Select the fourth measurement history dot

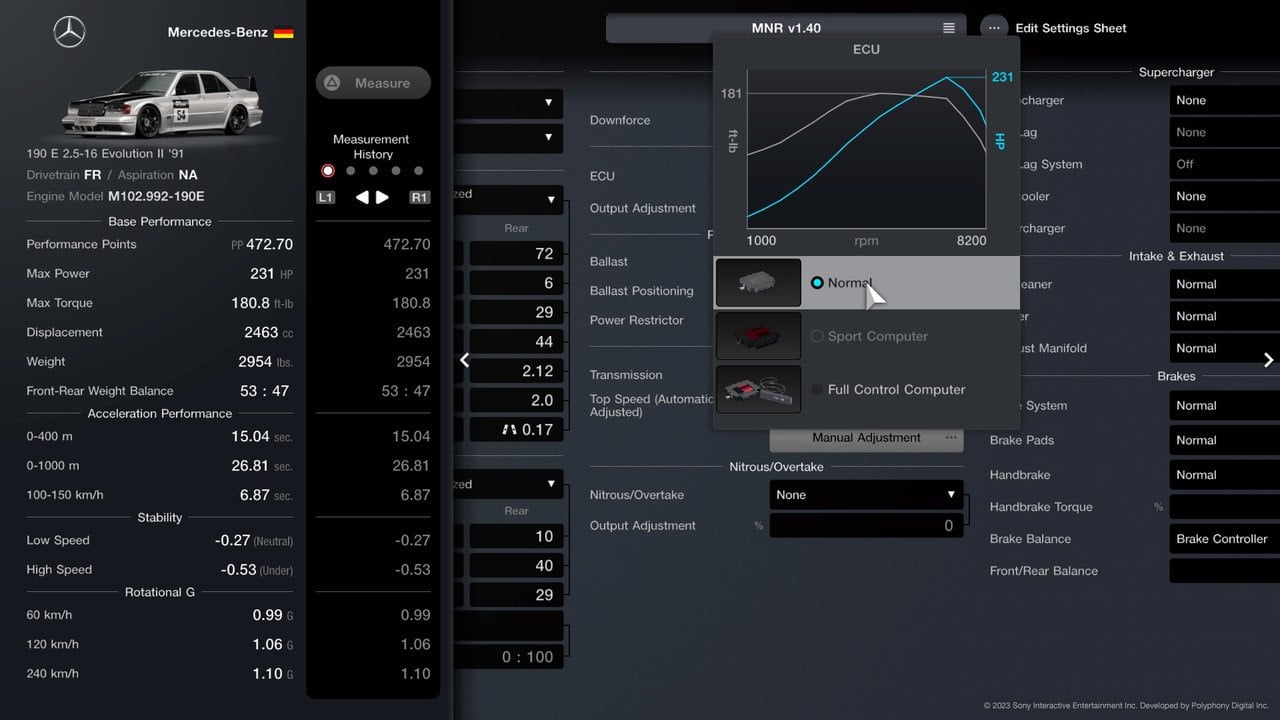pos(396,171)
